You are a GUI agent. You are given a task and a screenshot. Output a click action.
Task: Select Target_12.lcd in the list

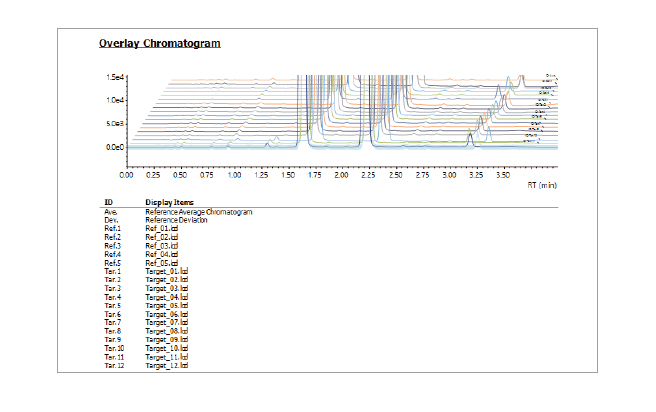[x=166, y=365]
